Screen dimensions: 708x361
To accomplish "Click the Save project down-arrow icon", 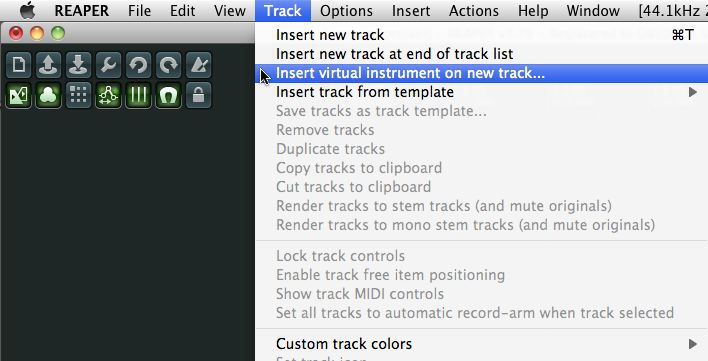I will pyautogui.click(x=79, y=65).
